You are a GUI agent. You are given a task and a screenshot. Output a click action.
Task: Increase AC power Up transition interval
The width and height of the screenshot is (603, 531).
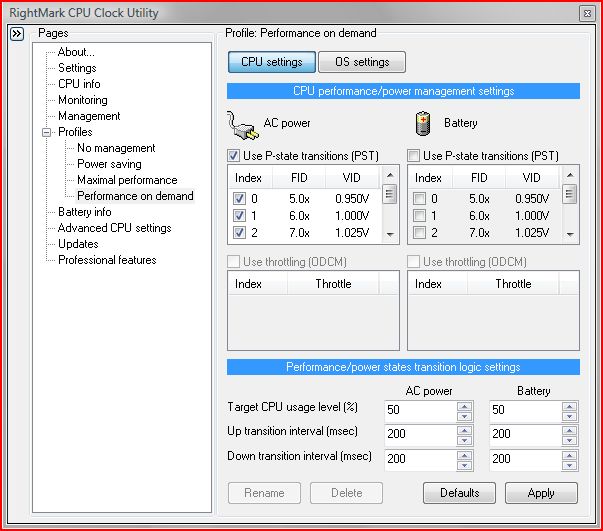[x=465, y=431]
